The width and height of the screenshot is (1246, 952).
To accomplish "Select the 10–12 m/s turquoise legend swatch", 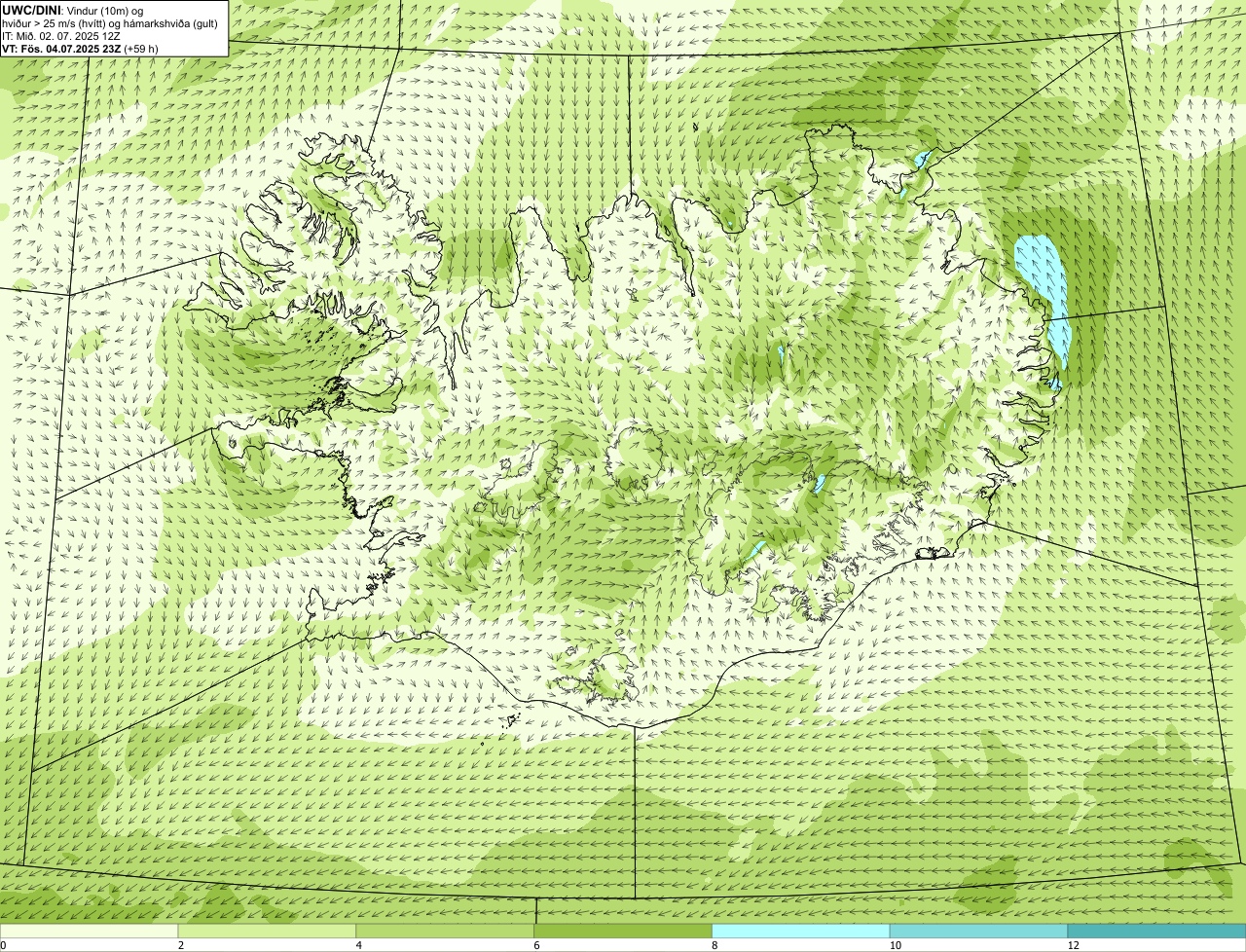I will [978, 932].
